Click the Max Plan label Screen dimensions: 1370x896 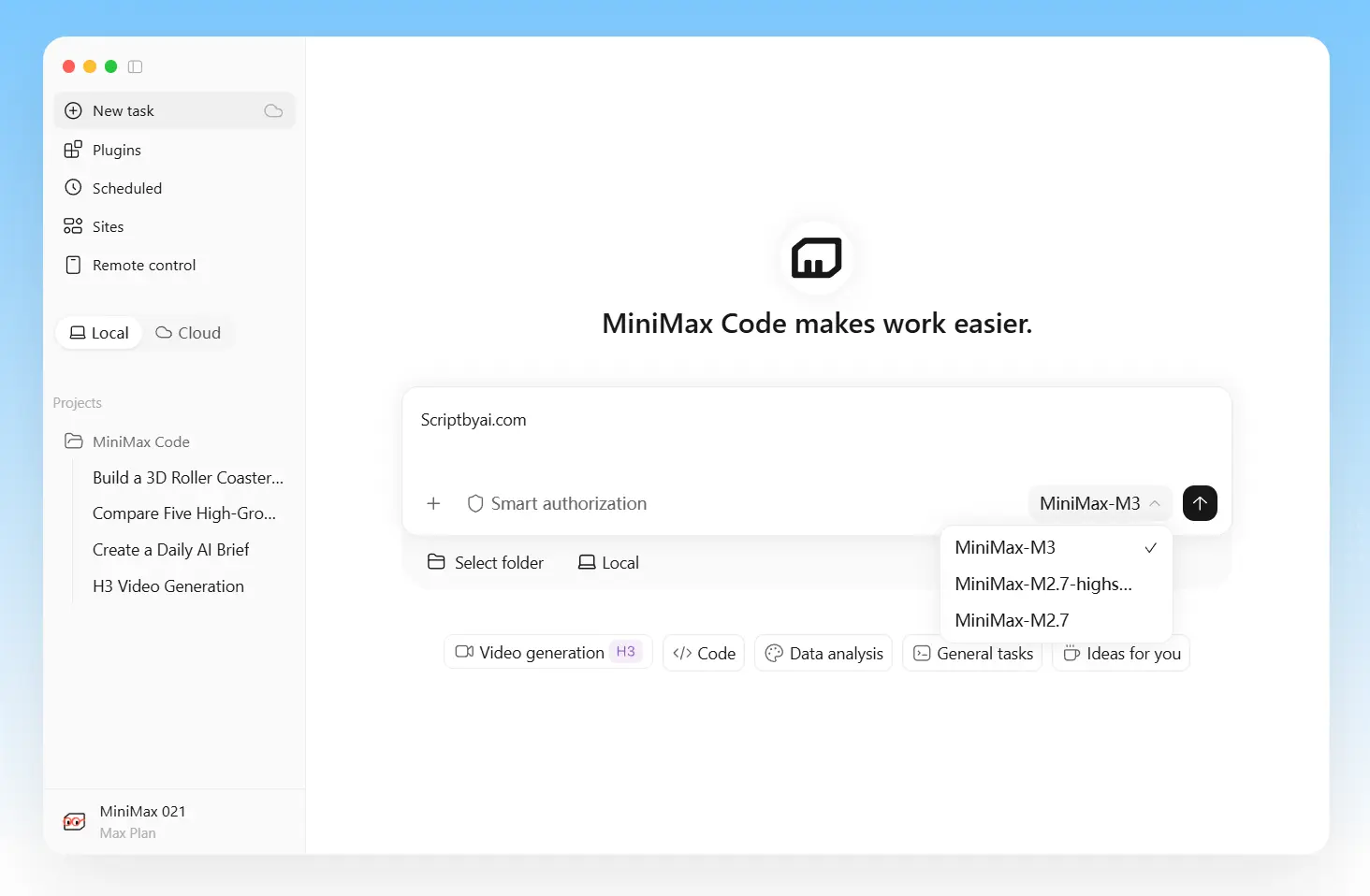(128, 833)
